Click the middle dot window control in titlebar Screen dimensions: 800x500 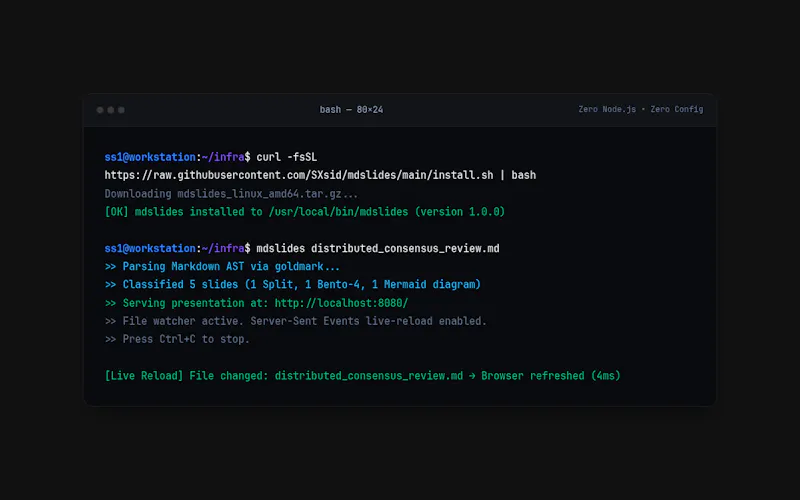pyautogui.click(x=111, y=110)
